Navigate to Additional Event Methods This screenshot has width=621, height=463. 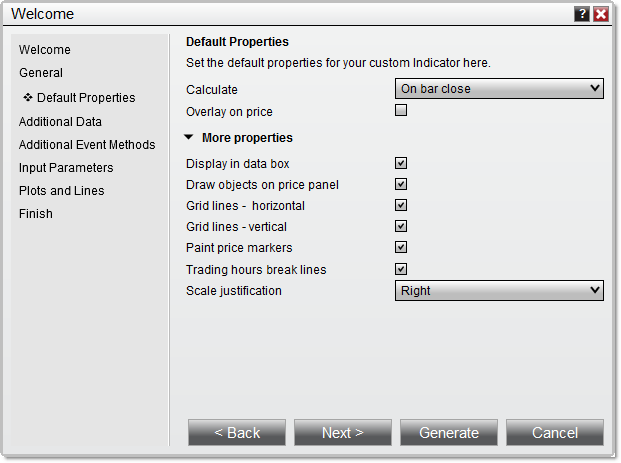click(x=87, y=145)
